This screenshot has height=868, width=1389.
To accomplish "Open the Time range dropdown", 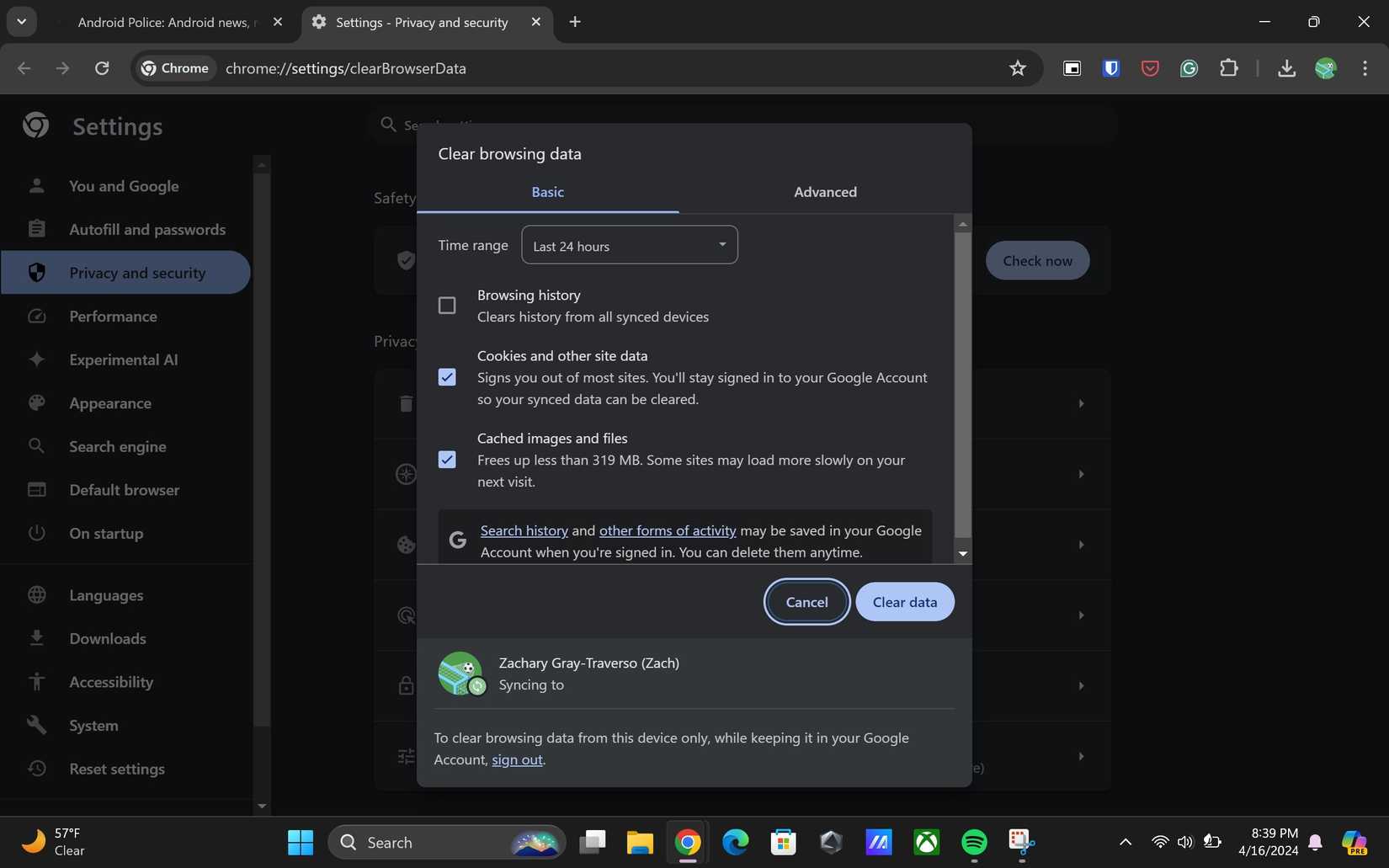I will coord(629,245).
